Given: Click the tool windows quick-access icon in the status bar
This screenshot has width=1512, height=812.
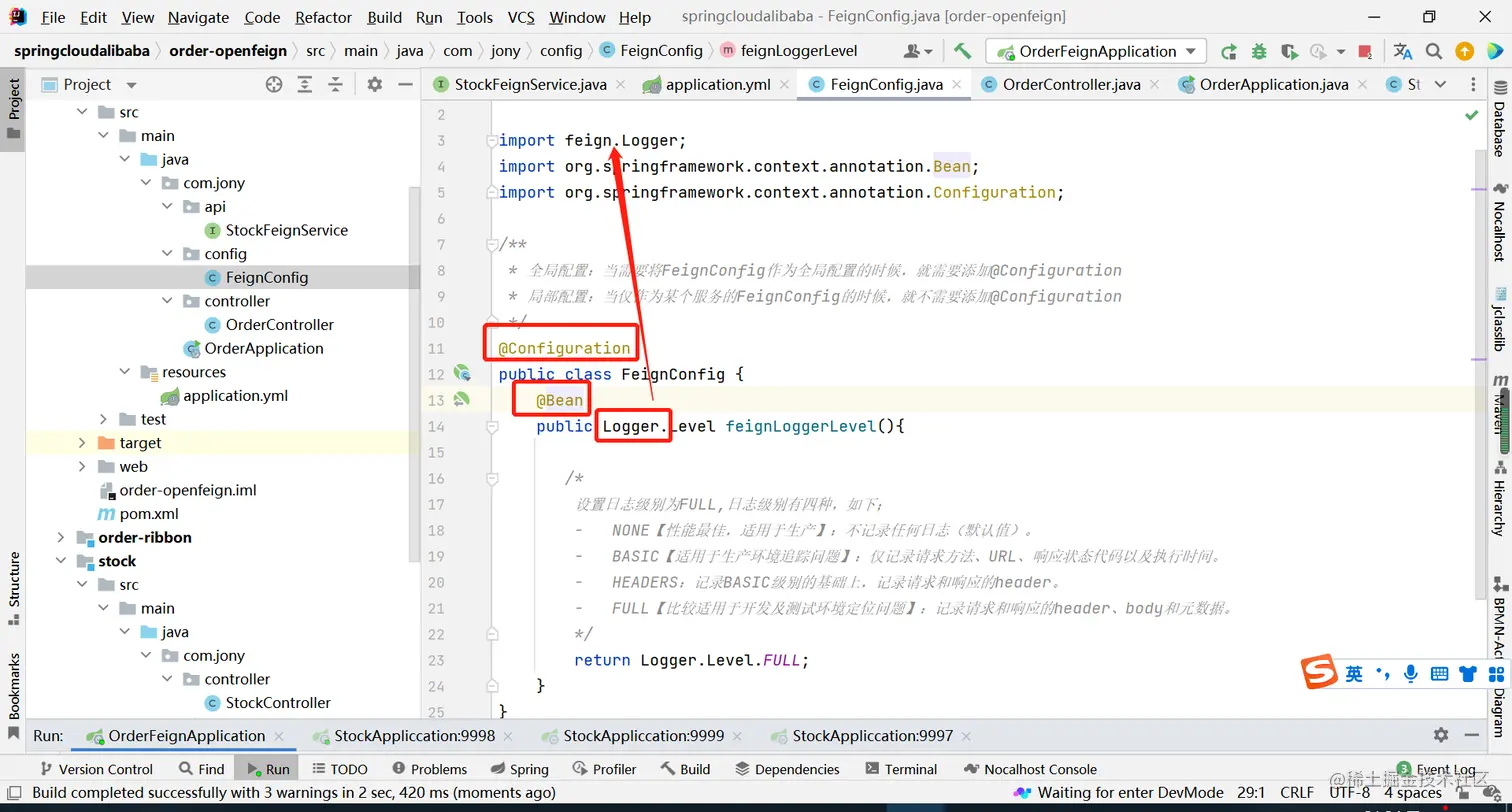Looking at the screenshot, I should click(x=13, y=793).
